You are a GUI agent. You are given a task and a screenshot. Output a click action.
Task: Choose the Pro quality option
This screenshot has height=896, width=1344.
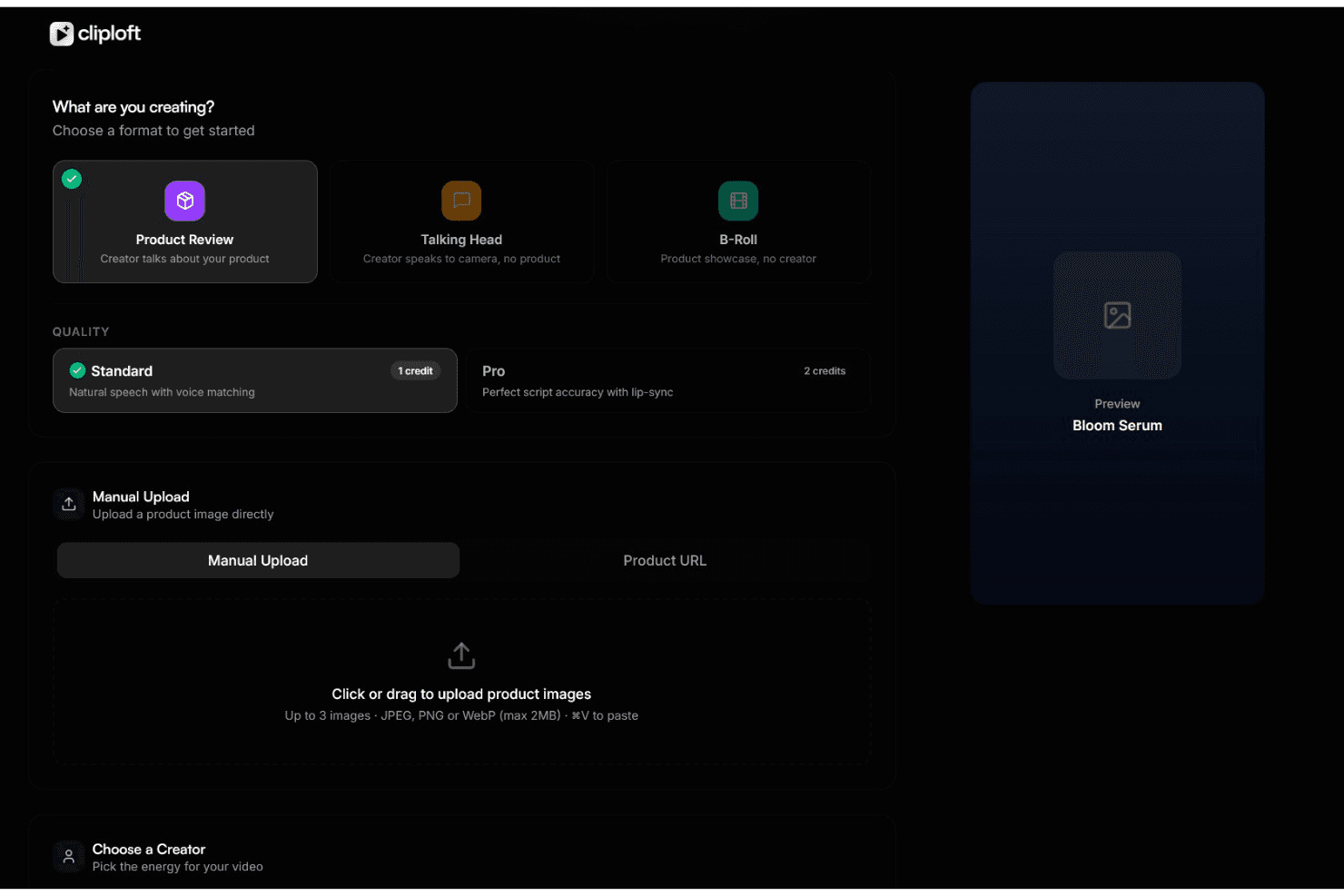(668, 380)
